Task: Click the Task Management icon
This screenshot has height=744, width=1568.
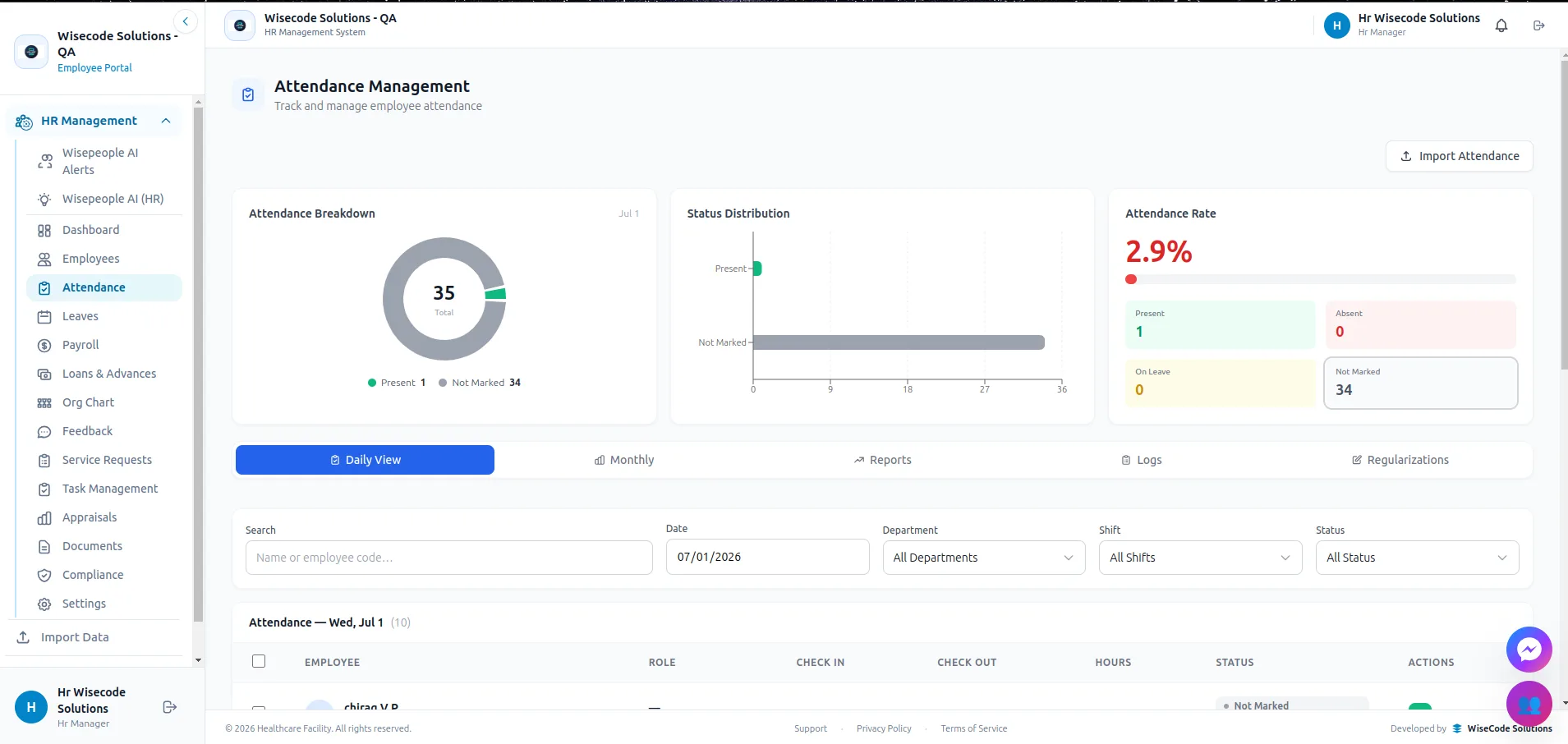Action: click(x=44, y=489)
